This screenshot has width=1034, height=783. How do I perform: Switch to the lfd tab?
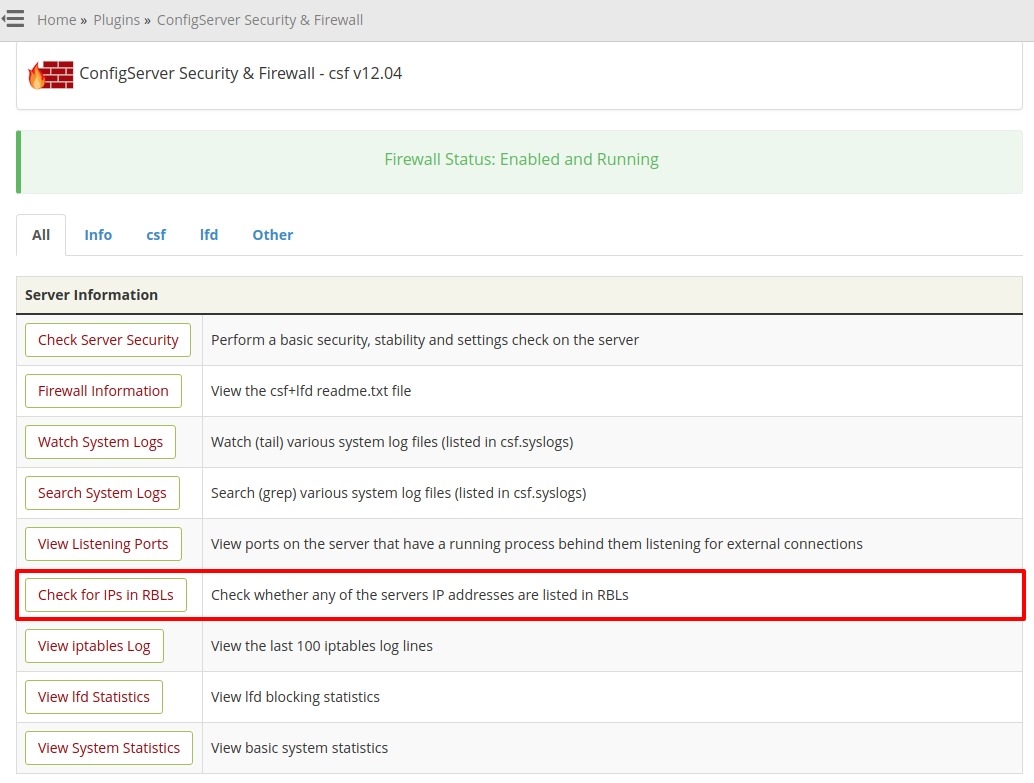209,235
